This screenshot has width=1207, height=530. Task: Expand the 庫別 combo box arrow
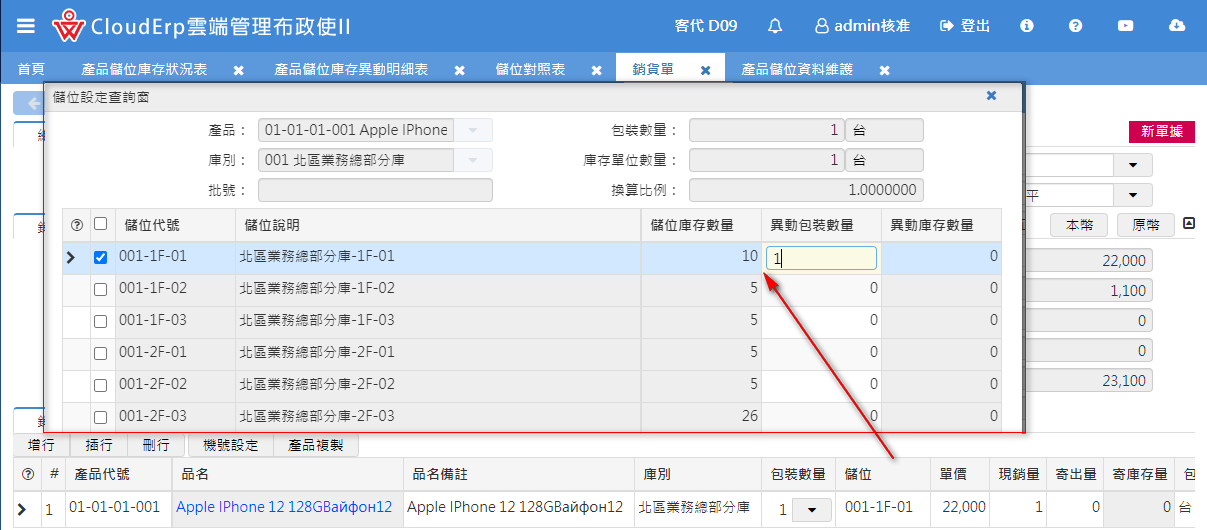473,160
